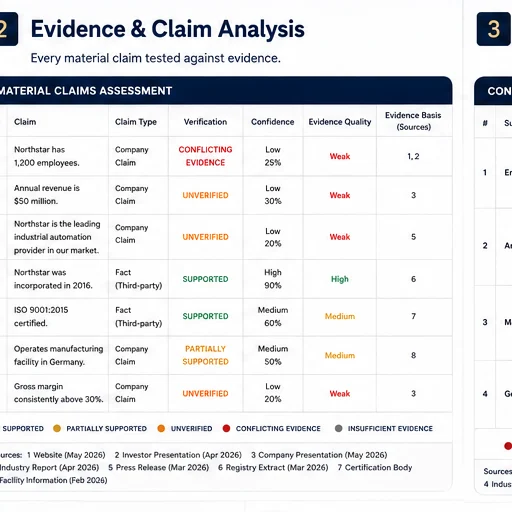This screenshot has height=512, width=512.
Task: Click the sources cell showing 1, 2
Action: (413, 156)
